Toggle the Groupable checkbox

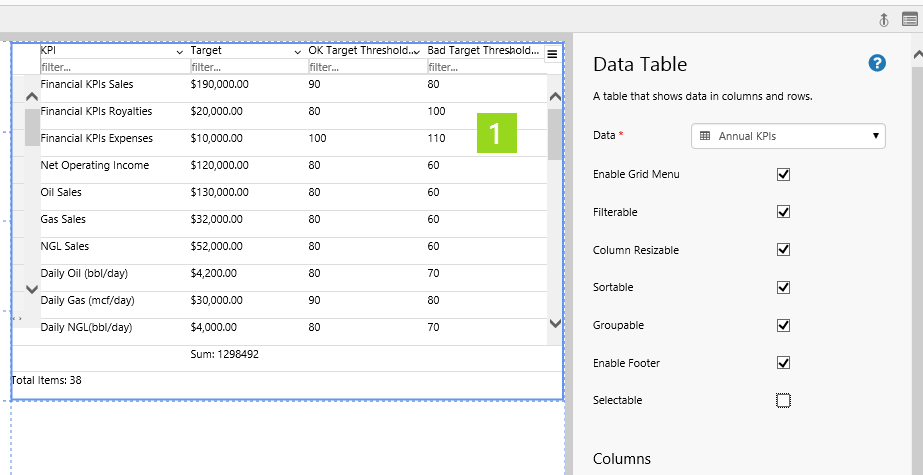tap(783, 325)
